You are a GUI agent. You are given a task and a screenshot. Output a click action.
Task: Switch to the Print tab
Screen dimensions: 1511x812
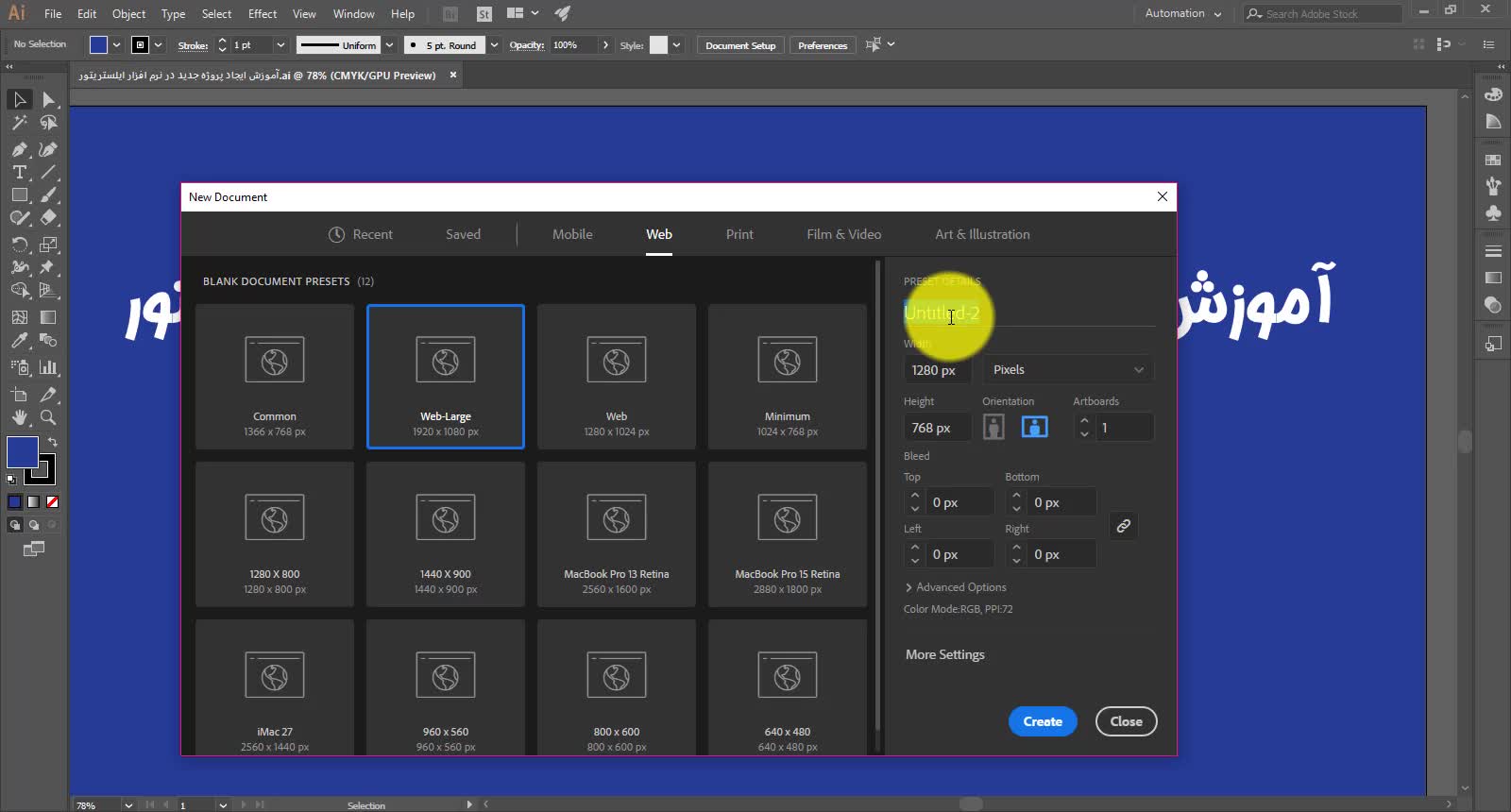coord(739,234)
